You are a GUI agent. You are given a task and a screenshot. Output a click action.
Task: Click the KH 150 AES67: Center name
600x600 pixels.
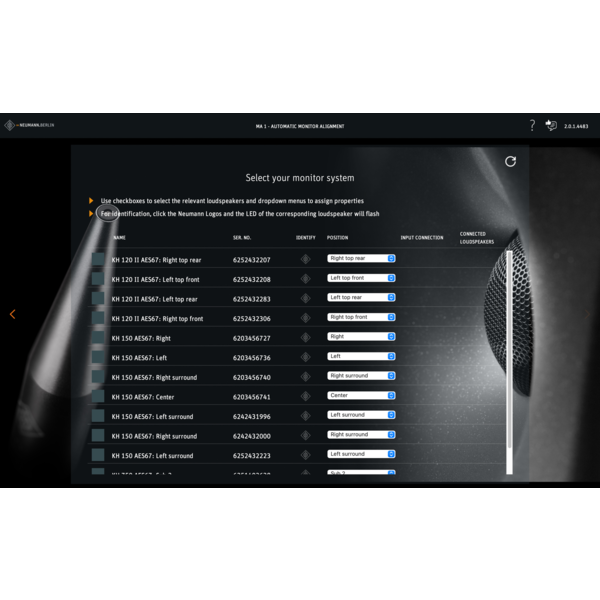[143, 397]
